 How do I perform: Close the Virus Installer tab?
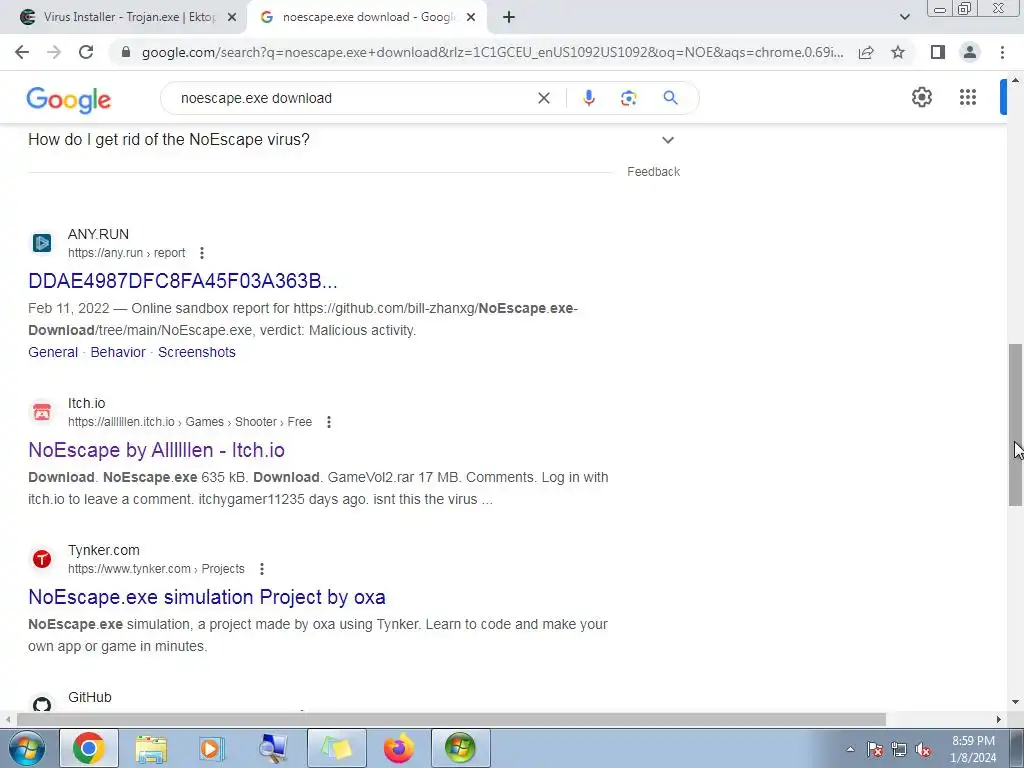coord(231,17)
